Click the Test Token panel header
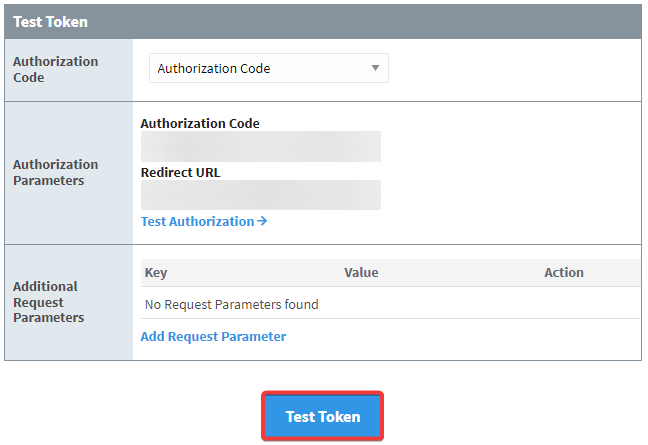Image resolution: width=648 pixels, height=445 pixels. (x=323, y=22)
